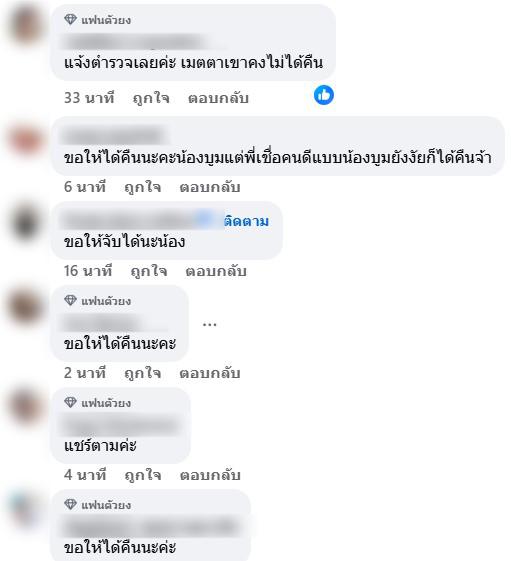Follow the commenter via 'ติดตาม' link

[246, 221]
